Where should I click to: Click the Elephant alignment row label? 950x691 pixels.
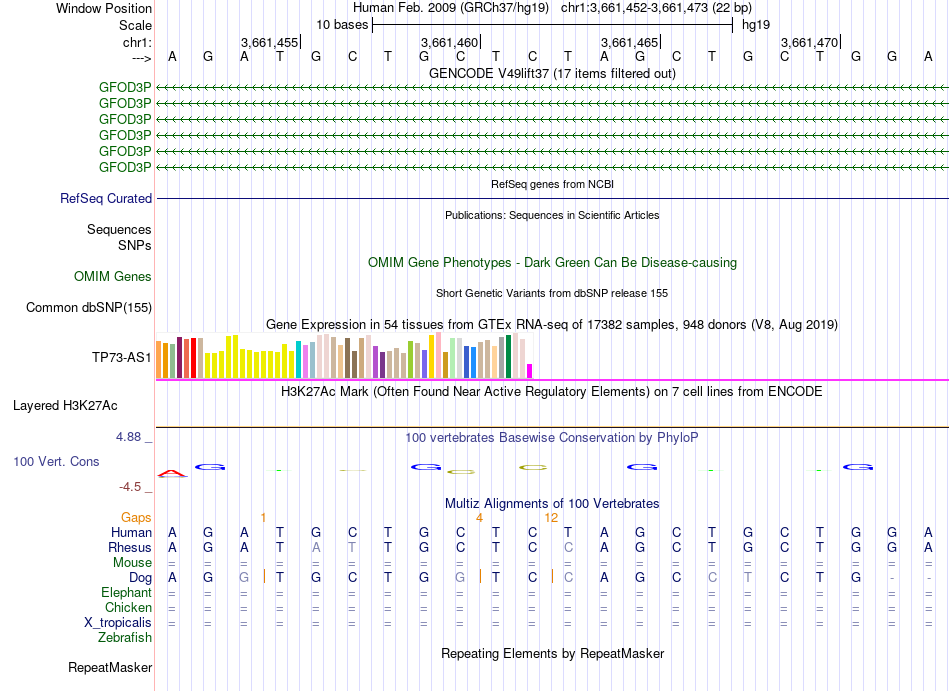tap(126, 592)
